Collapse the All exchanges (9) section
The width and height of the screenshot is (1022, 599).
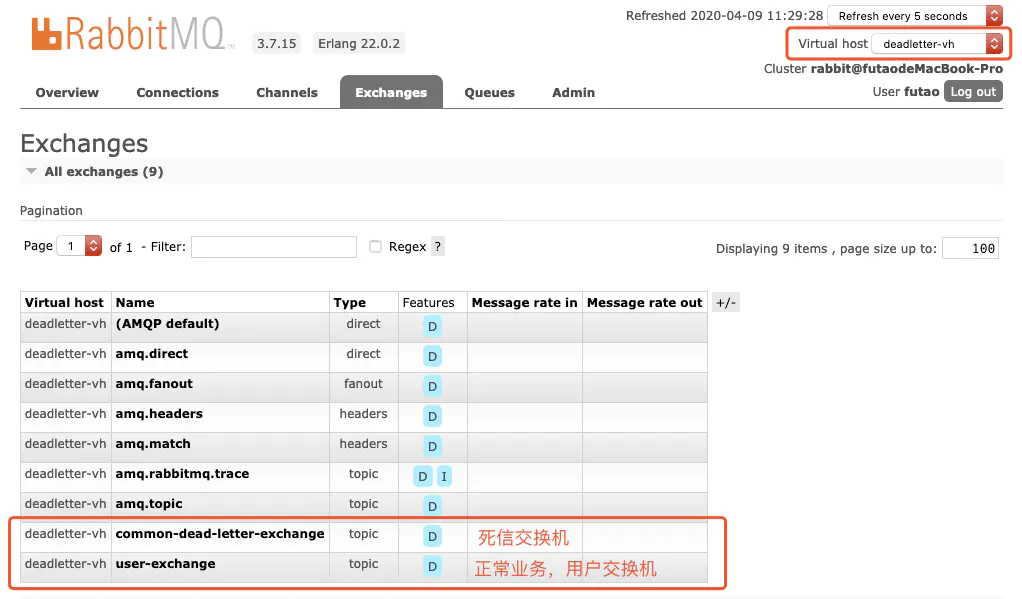31,171
